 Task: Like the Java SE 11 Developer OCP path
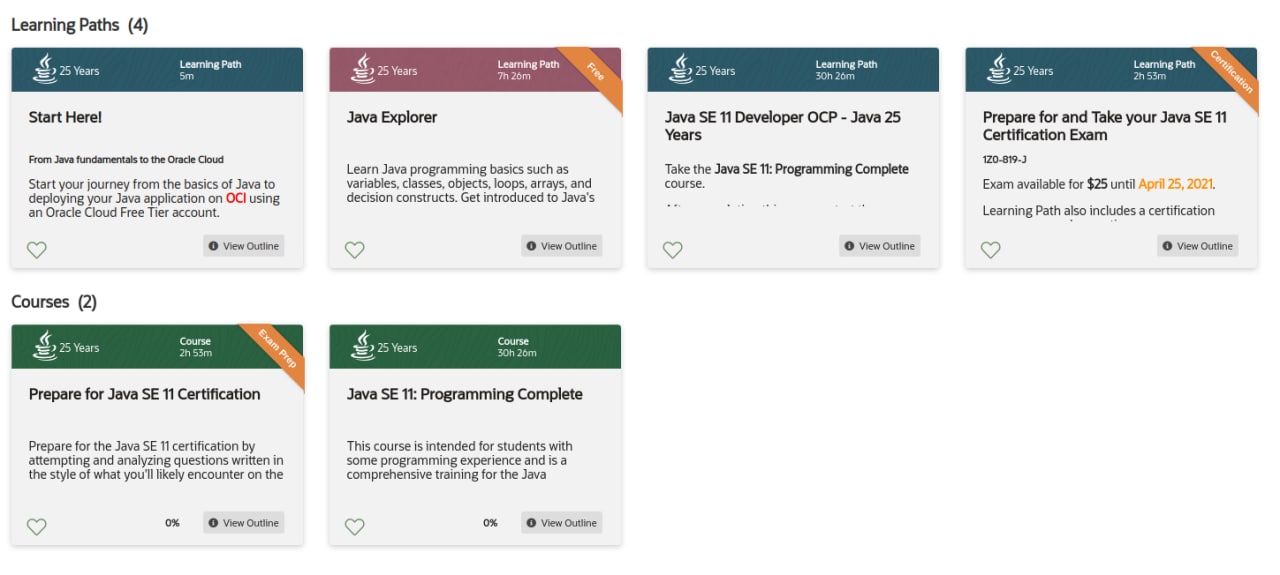673,250
